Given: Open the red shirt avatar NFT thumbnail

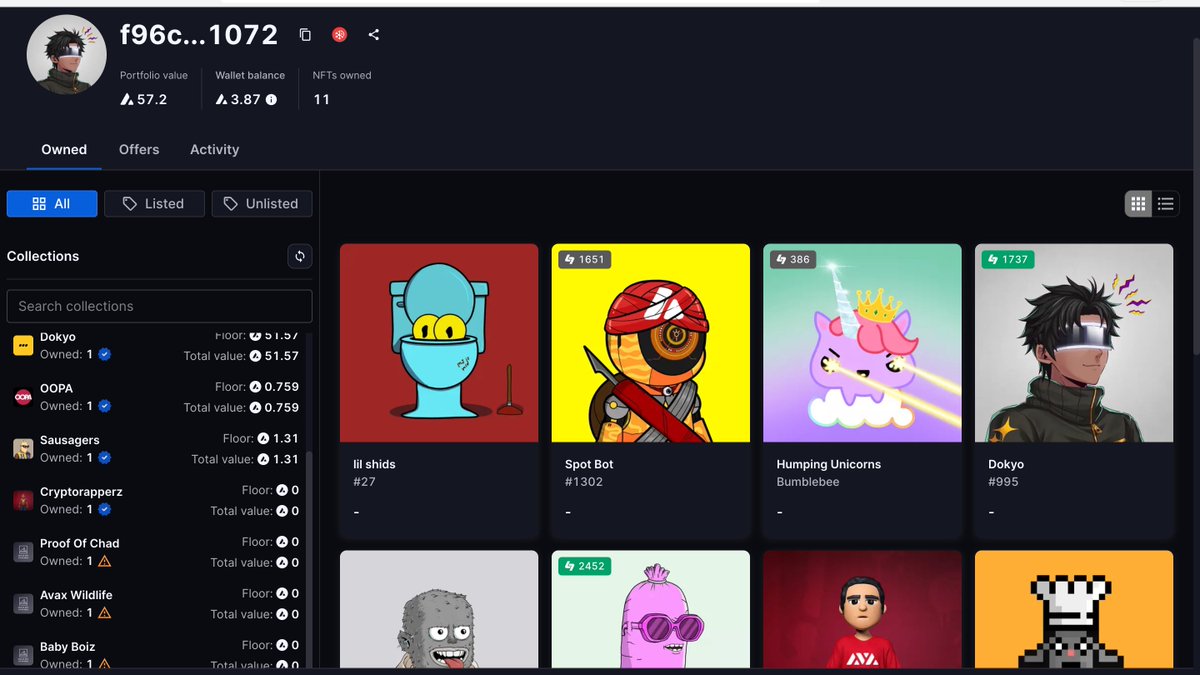Looking at the screenshot, I should coord(862,609).
